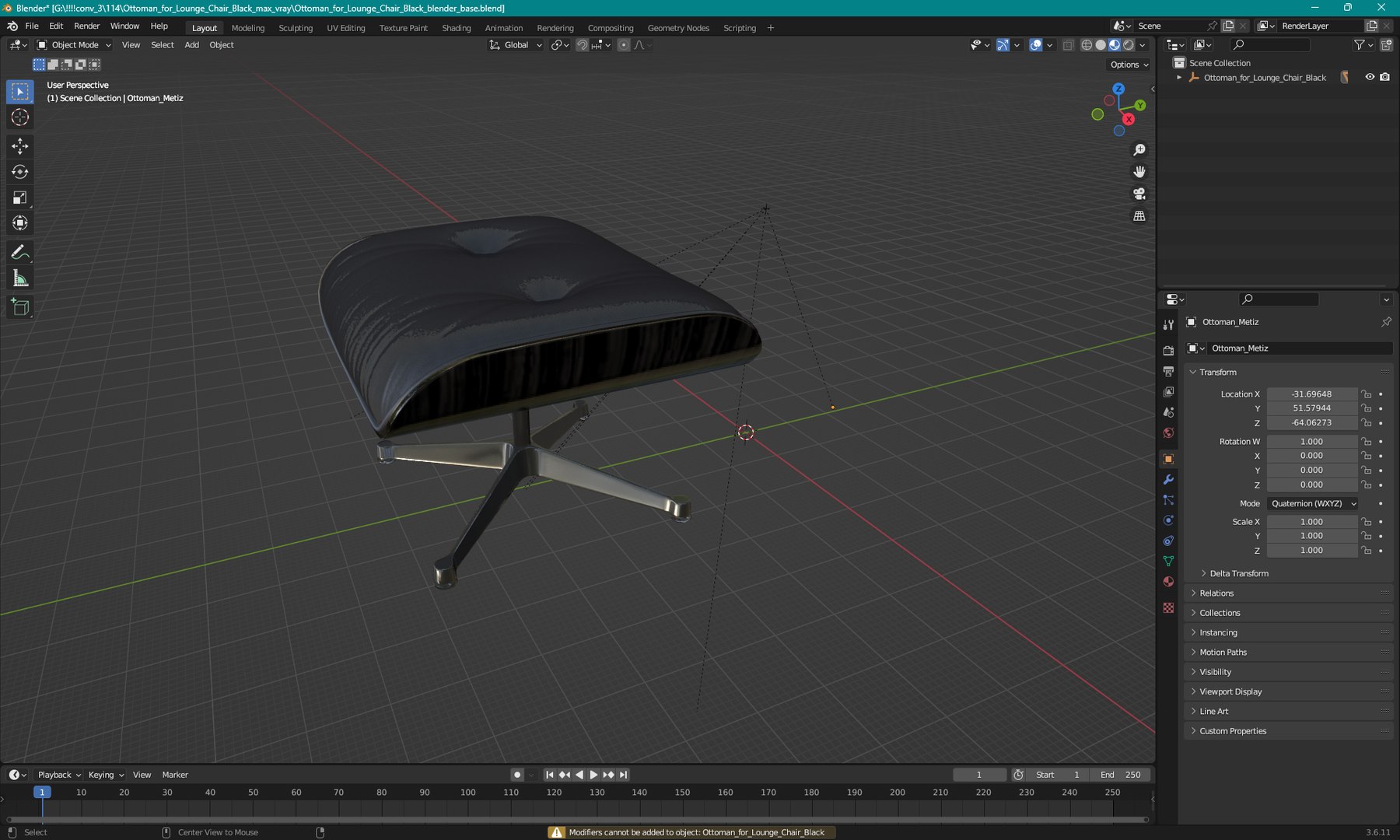Open the Render menu
This screenshot has width=1400, height=840.
tap(86, 26)
